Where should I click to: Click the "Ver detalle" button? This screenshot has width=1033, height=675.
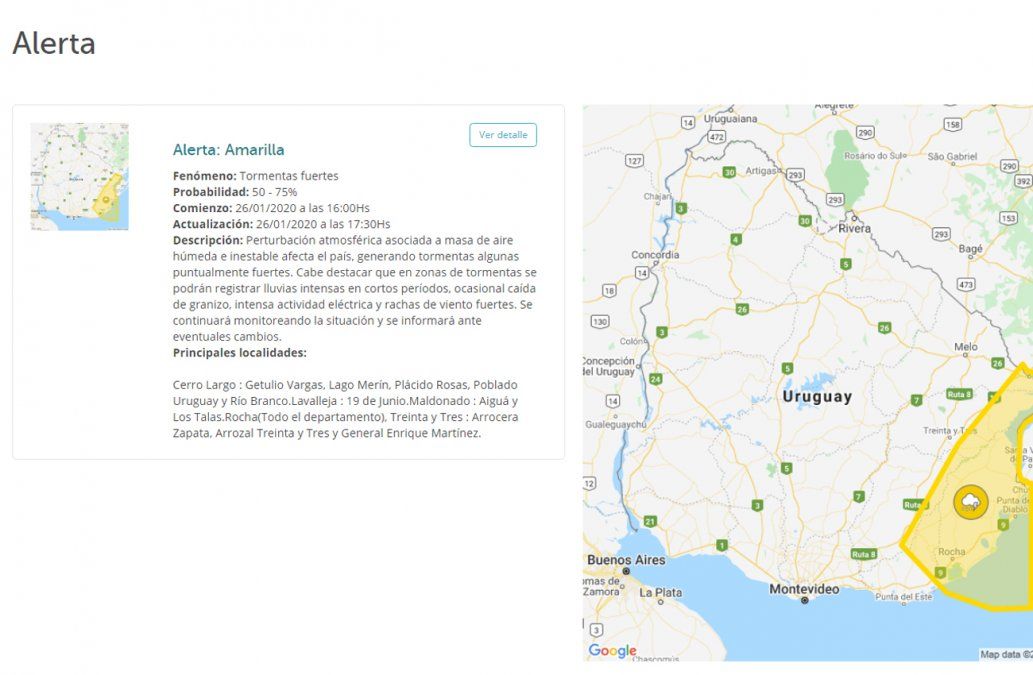point(503,135)
